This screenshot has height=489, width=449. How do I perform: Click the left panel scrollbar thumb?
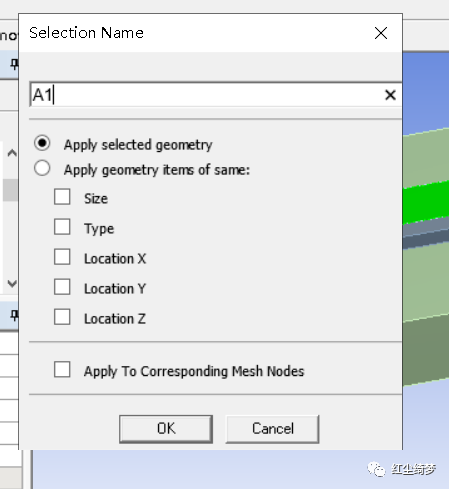(x=10, y=190)
